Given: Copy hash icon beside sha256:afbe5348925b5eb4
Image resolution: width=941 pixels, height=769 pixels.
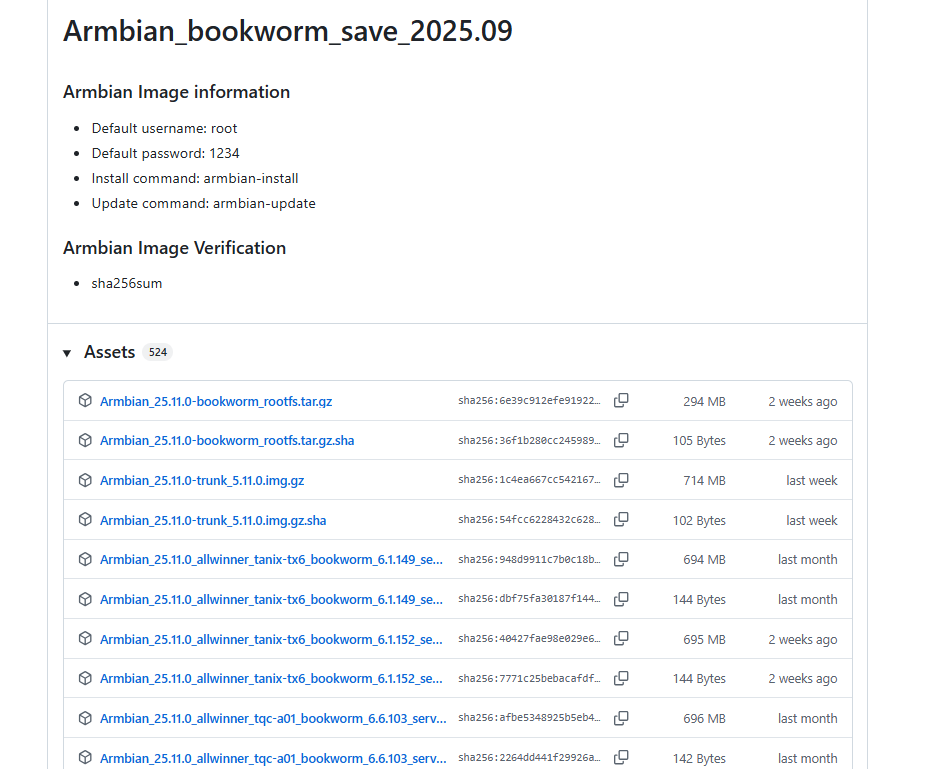Looking at the screenshot, I should click(x=621, y=717).
